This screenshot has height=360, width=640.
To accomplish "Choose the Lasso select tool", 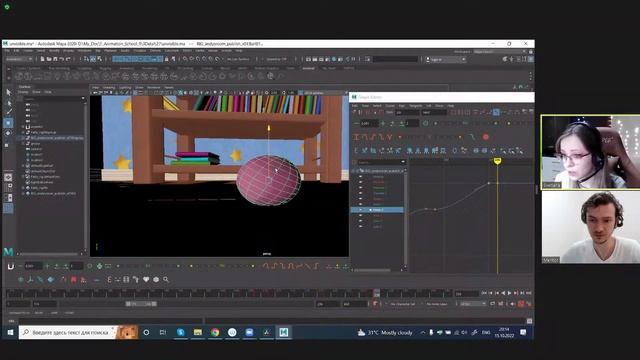I will 9,102.
